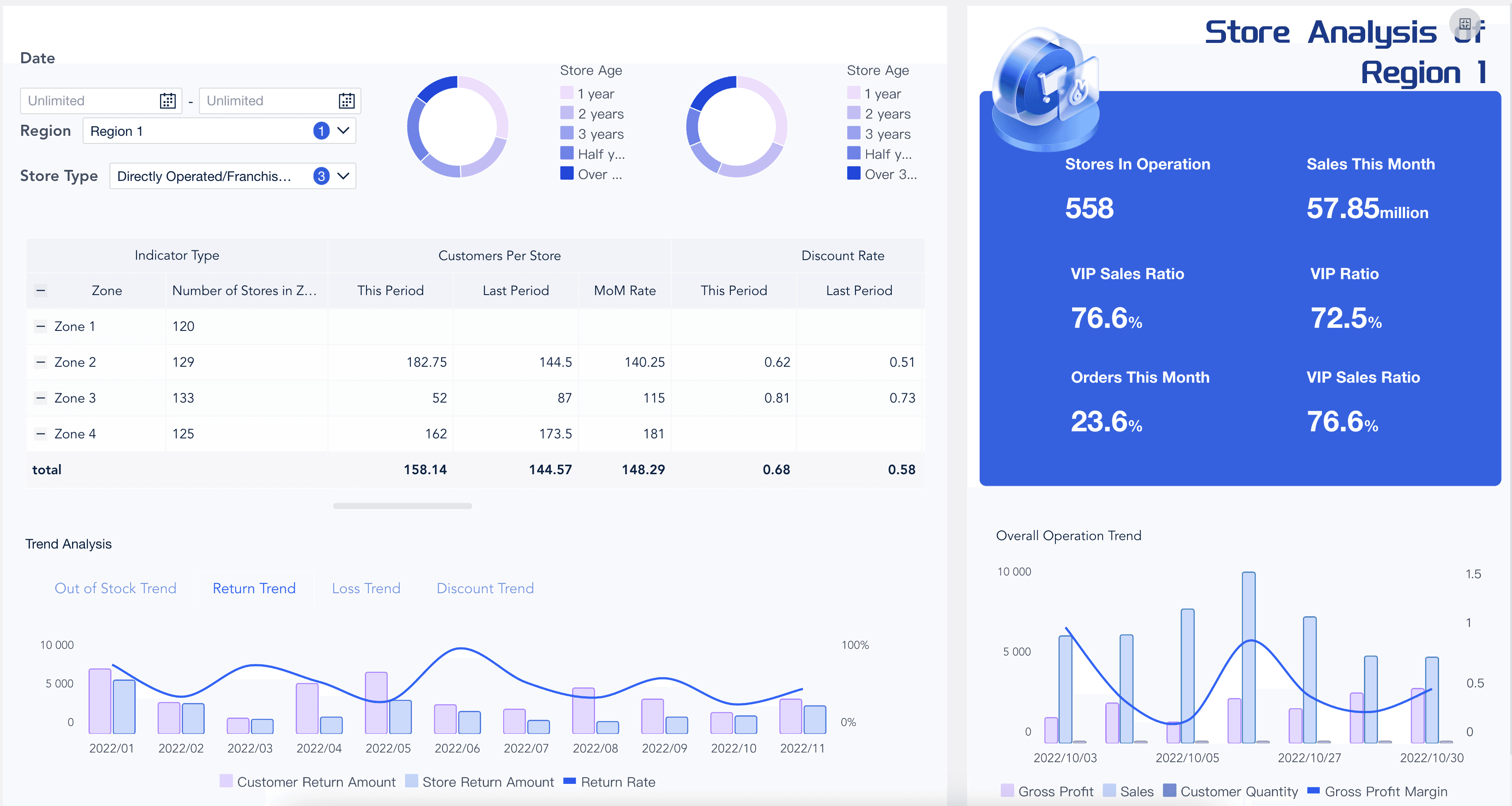
Task: Click the MoM Rate column header
Action: click(x=625, y=290)
